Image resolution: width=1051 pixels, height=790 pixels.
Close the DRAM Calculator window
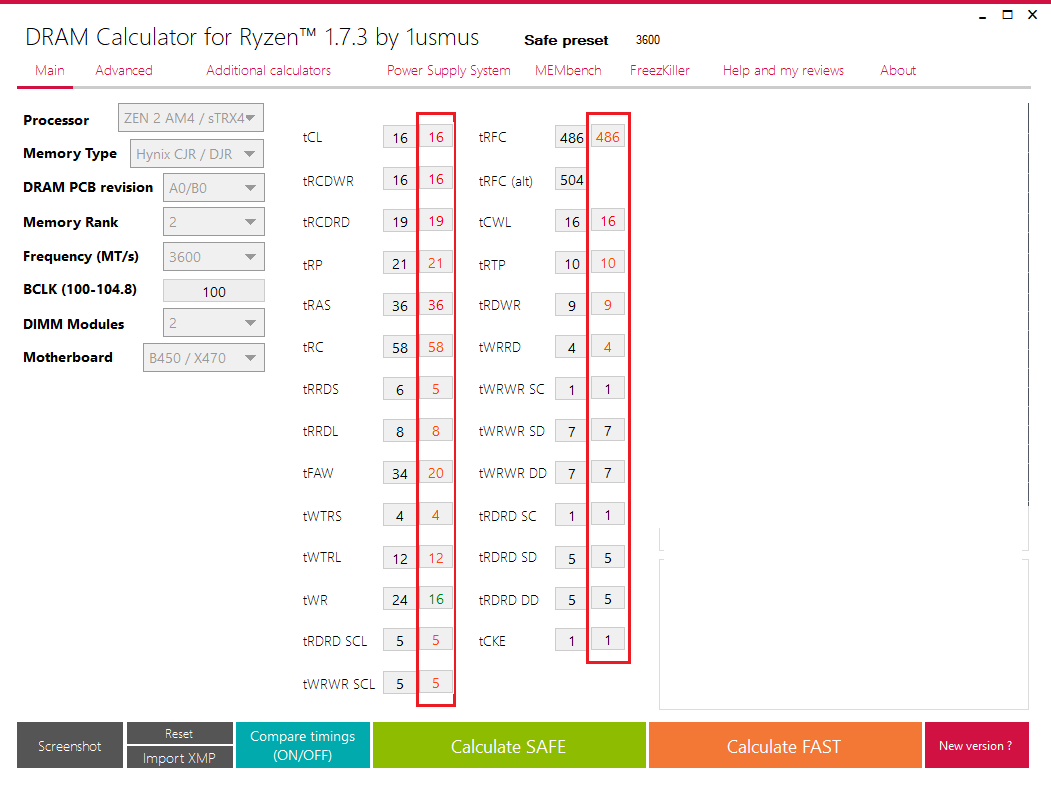tap(1032, 15)
